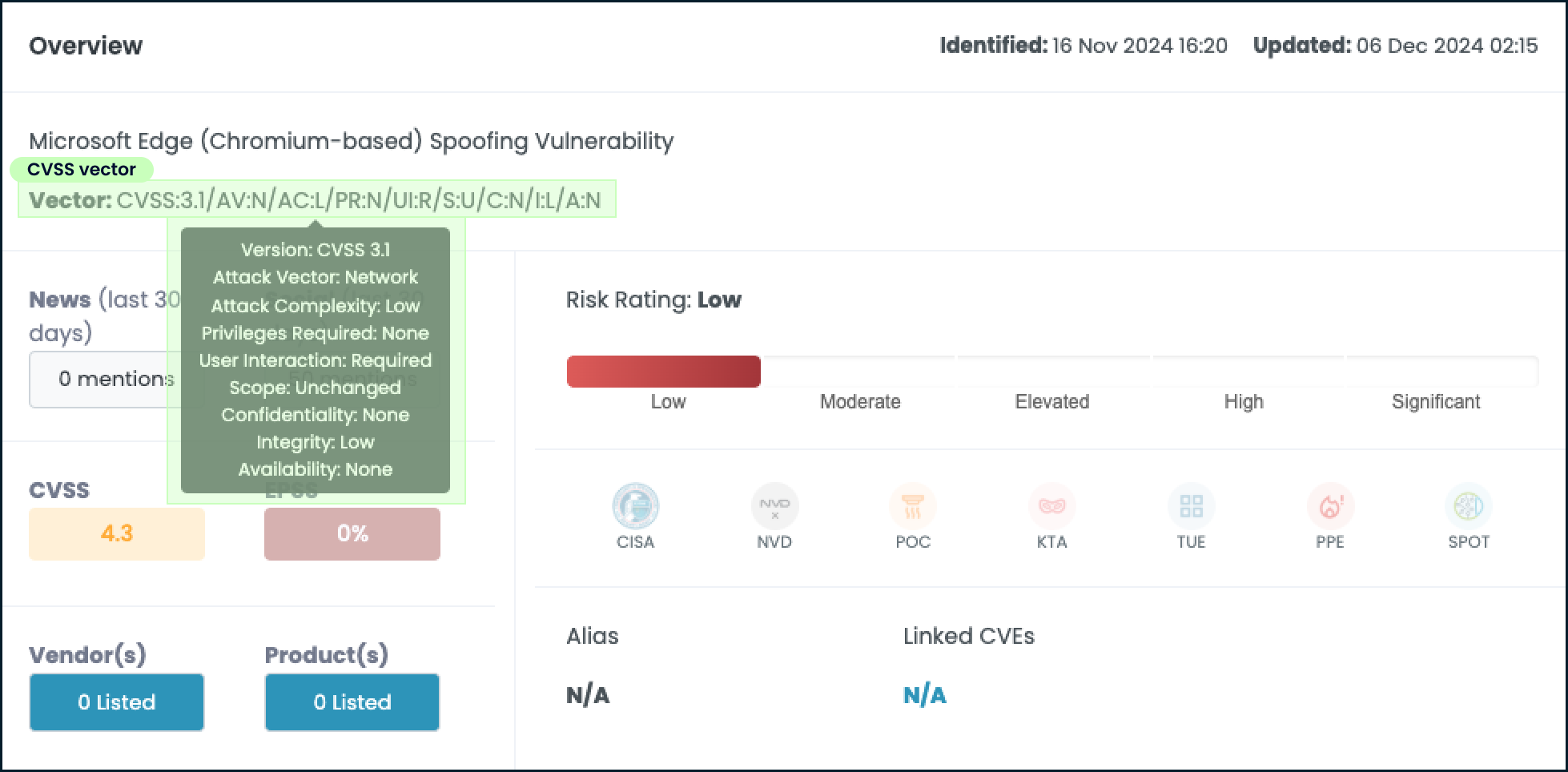The width and height of the screenshot is (1568, 772).
Task: Click the EPSS 0% badge
Action: point(352,533)
